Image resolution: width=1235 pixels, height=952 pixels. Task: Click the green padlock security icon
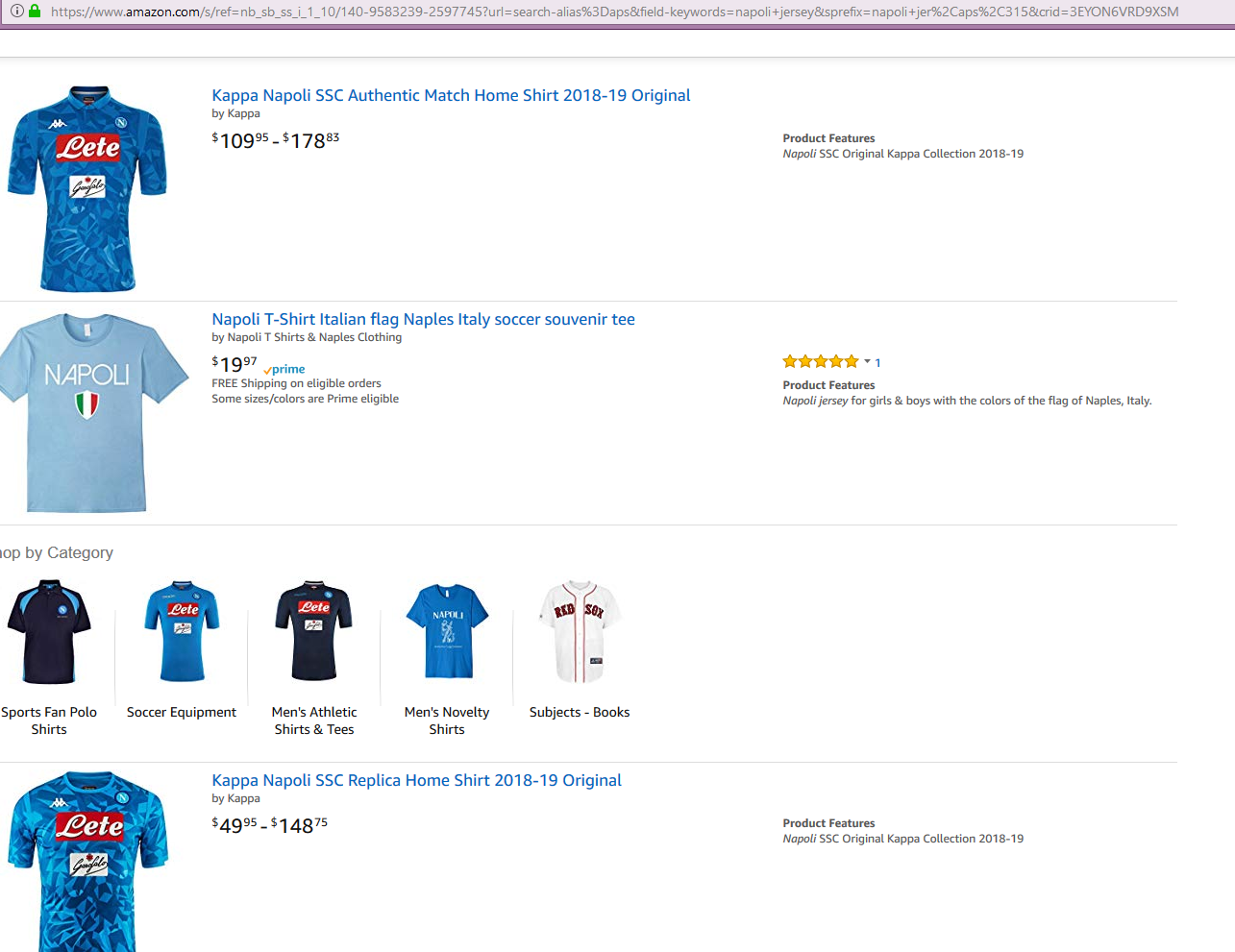[35, 12]
